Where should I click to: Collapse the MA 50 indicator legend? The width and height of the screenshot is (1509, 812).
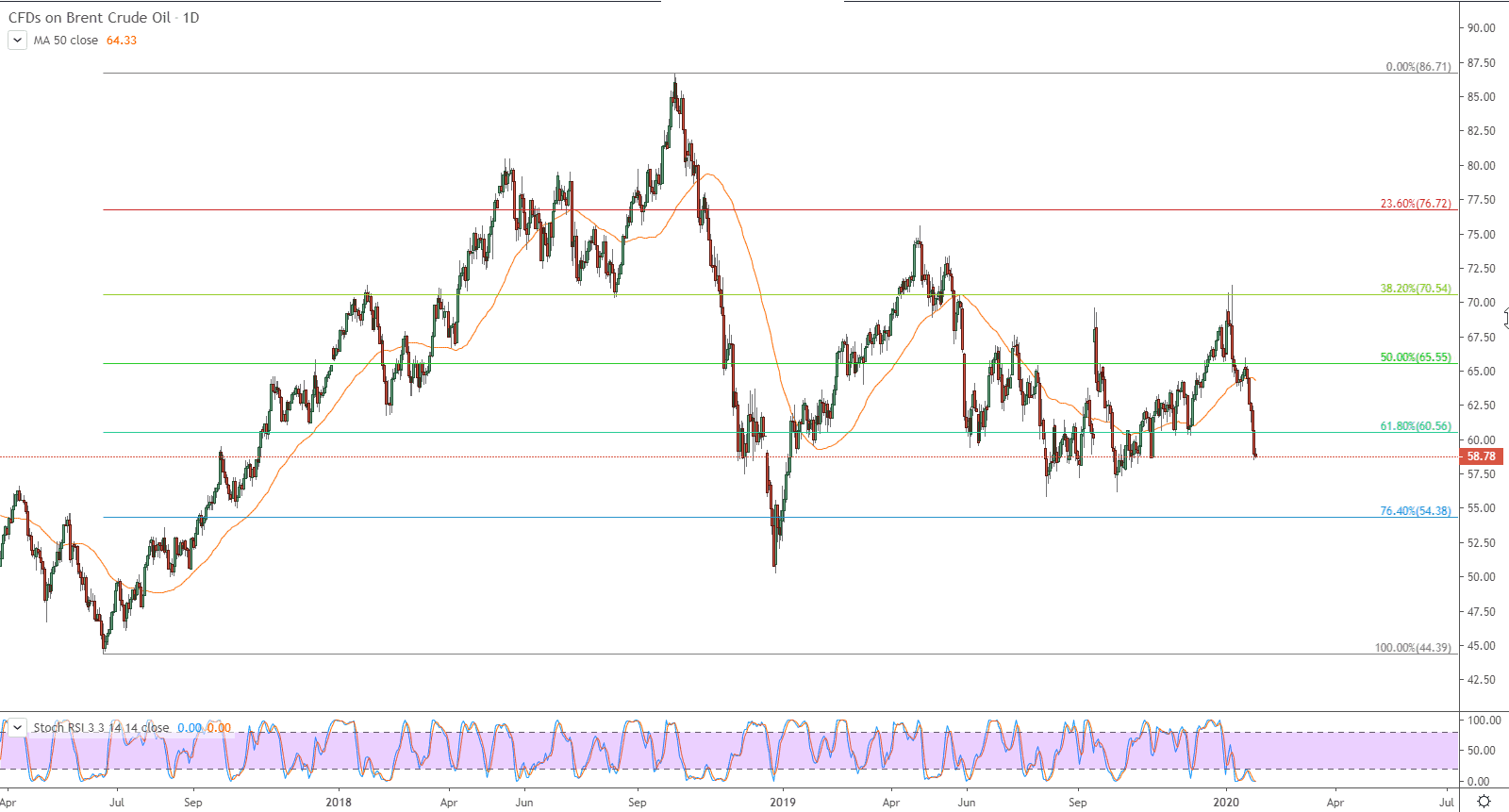click(17, 41)
